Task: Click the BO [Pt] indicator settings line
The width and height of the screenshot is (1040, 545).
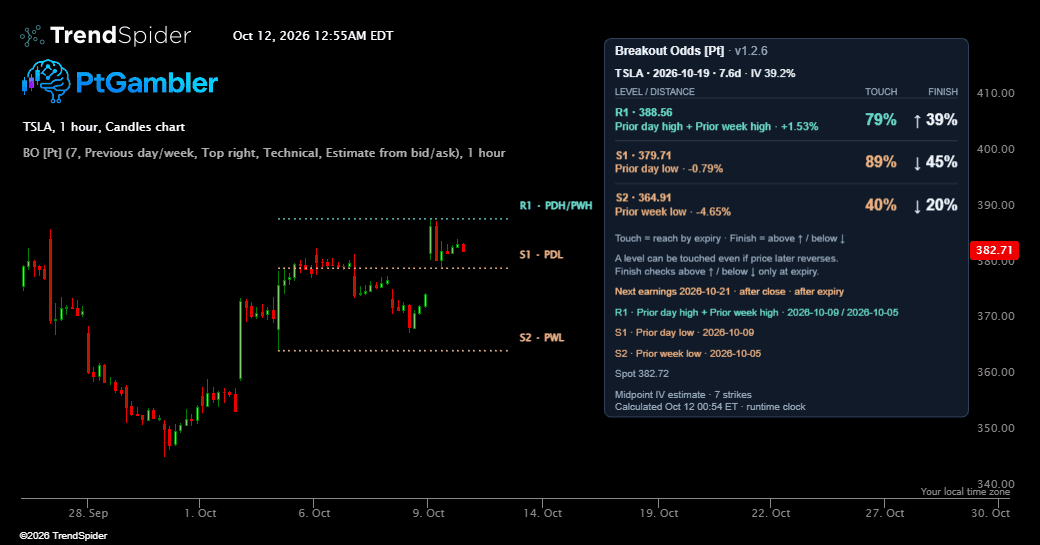Action: tap(264, 153)
